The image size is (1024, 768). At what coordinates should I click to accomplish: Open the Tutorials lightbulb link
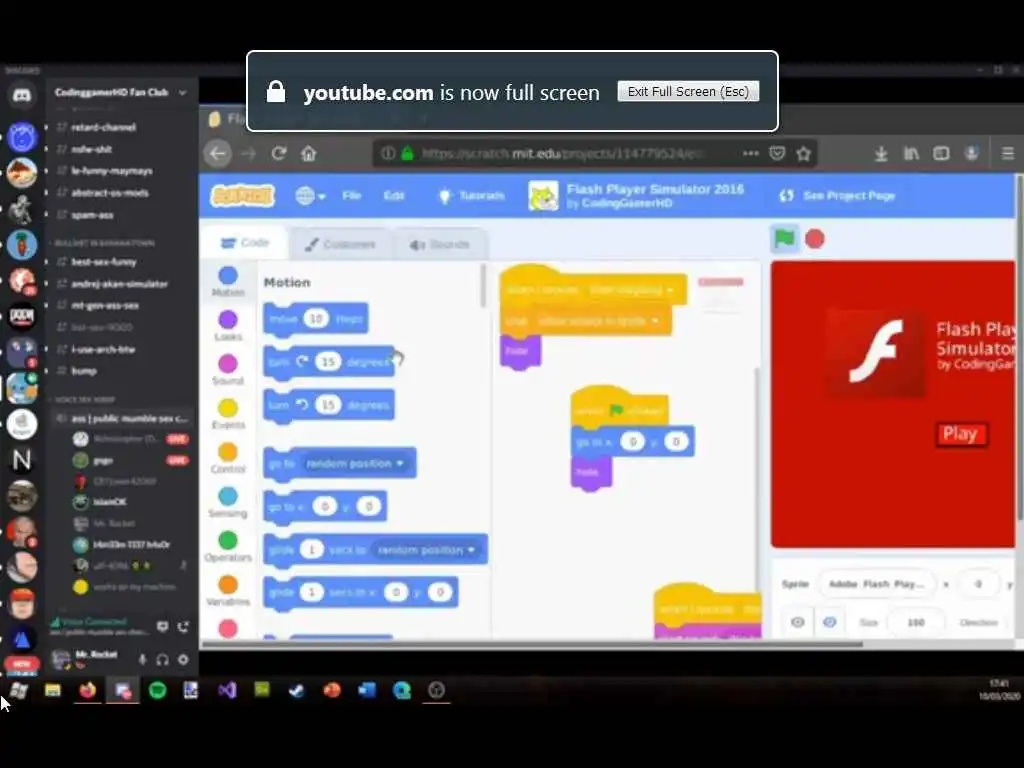tap(471, 195)
